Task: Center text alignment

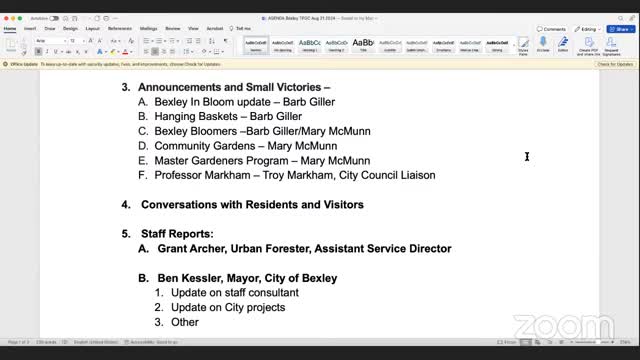Action: click(x=155, y=52)
